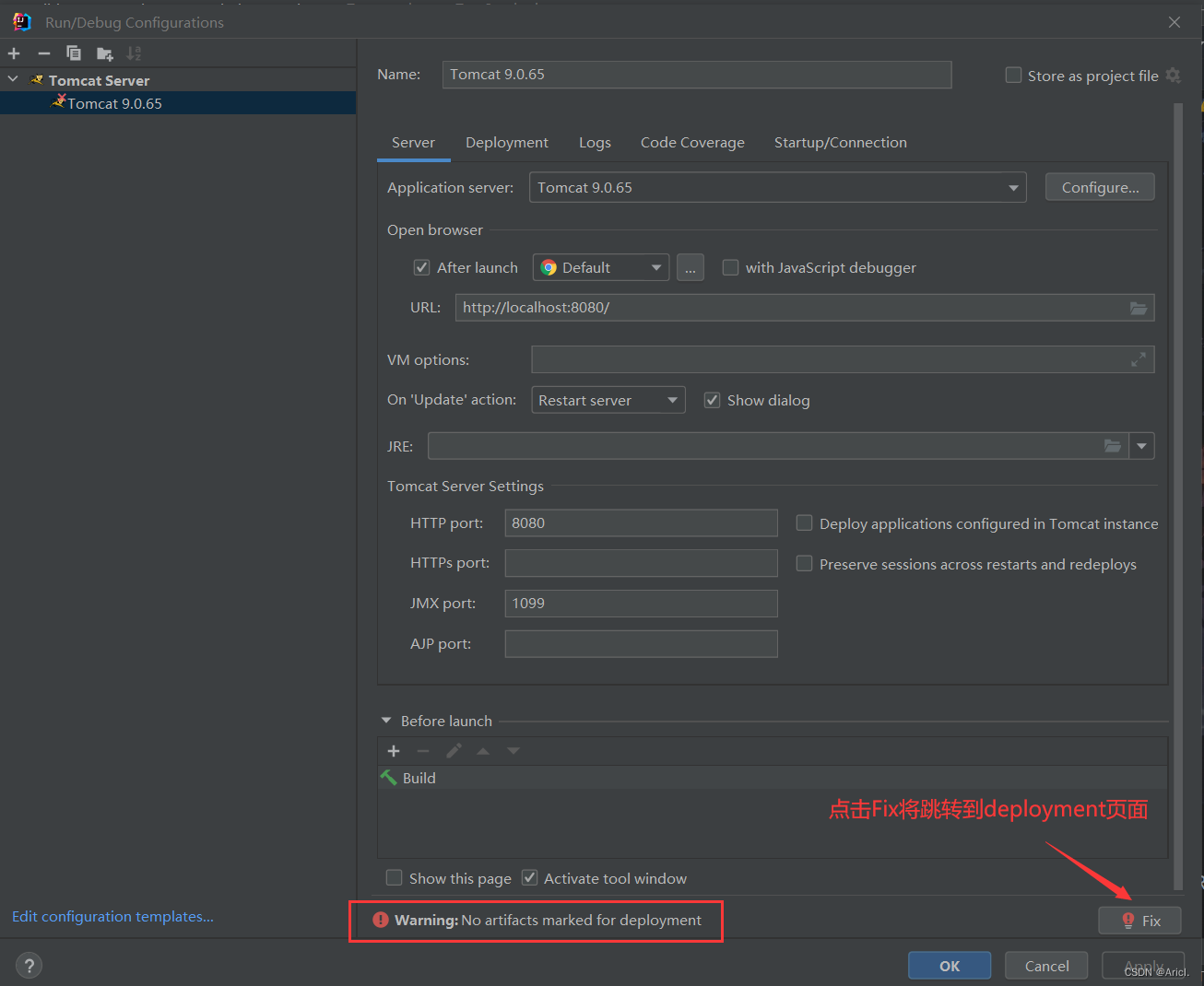Image resolution: width=1204 pixels, height=986 pixels.
Task: Toggle Show dialog checkbox
Action: [712, 400]
